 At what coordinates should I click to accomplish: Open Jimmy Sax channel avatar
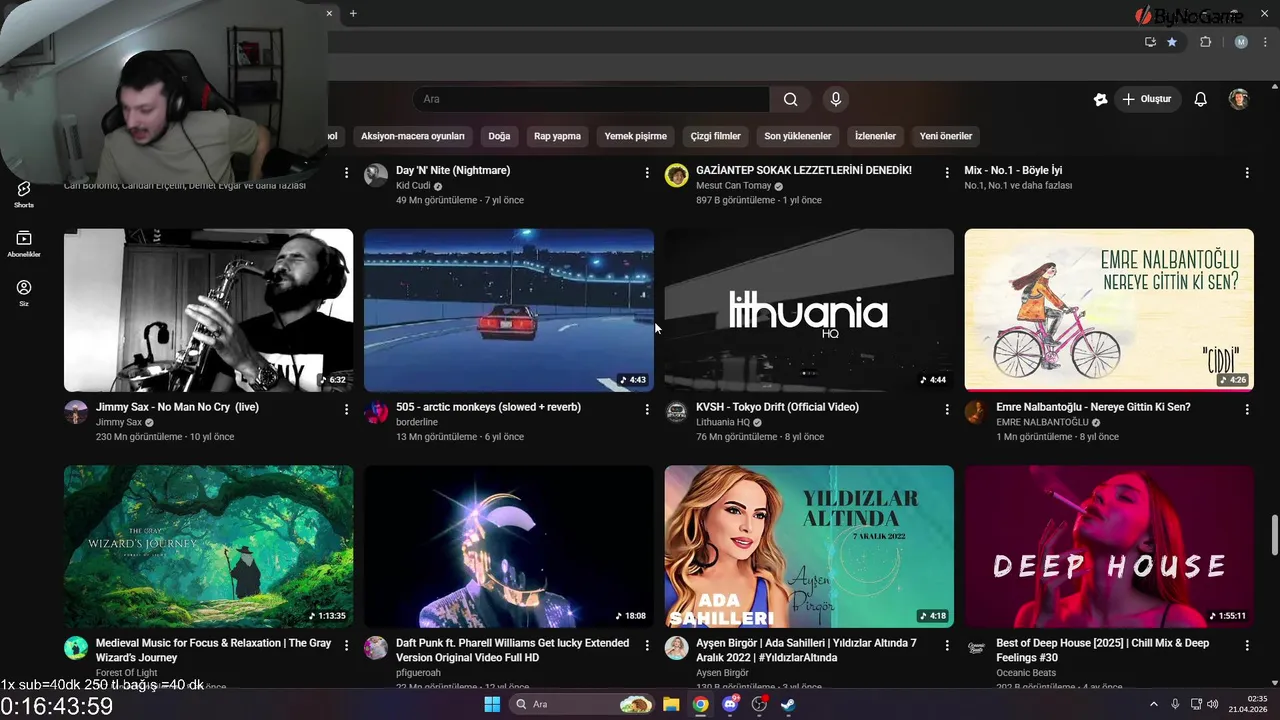(x=76, y=412)
